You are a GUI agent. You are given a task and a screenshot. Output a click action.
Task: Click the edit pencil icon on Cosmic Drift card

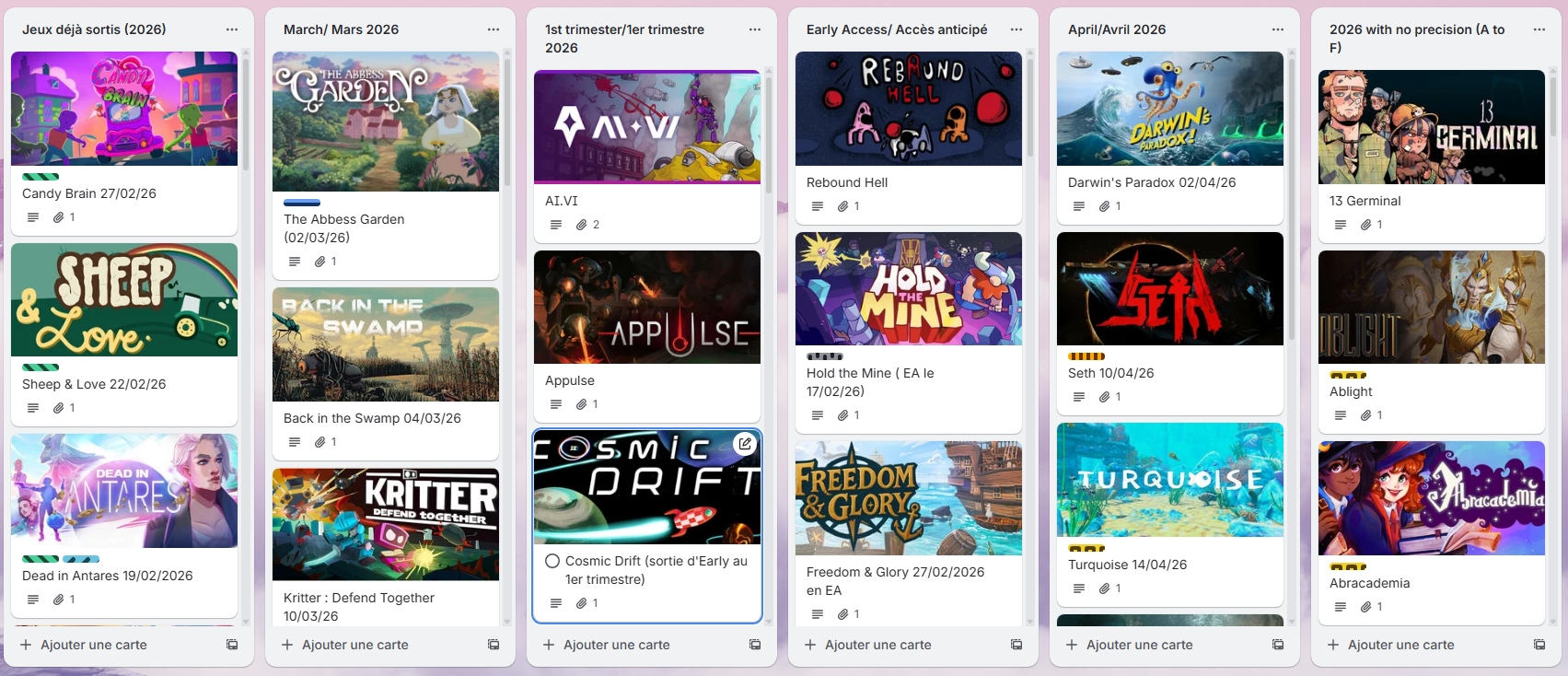pyautogui.click(x=744, y=444)
